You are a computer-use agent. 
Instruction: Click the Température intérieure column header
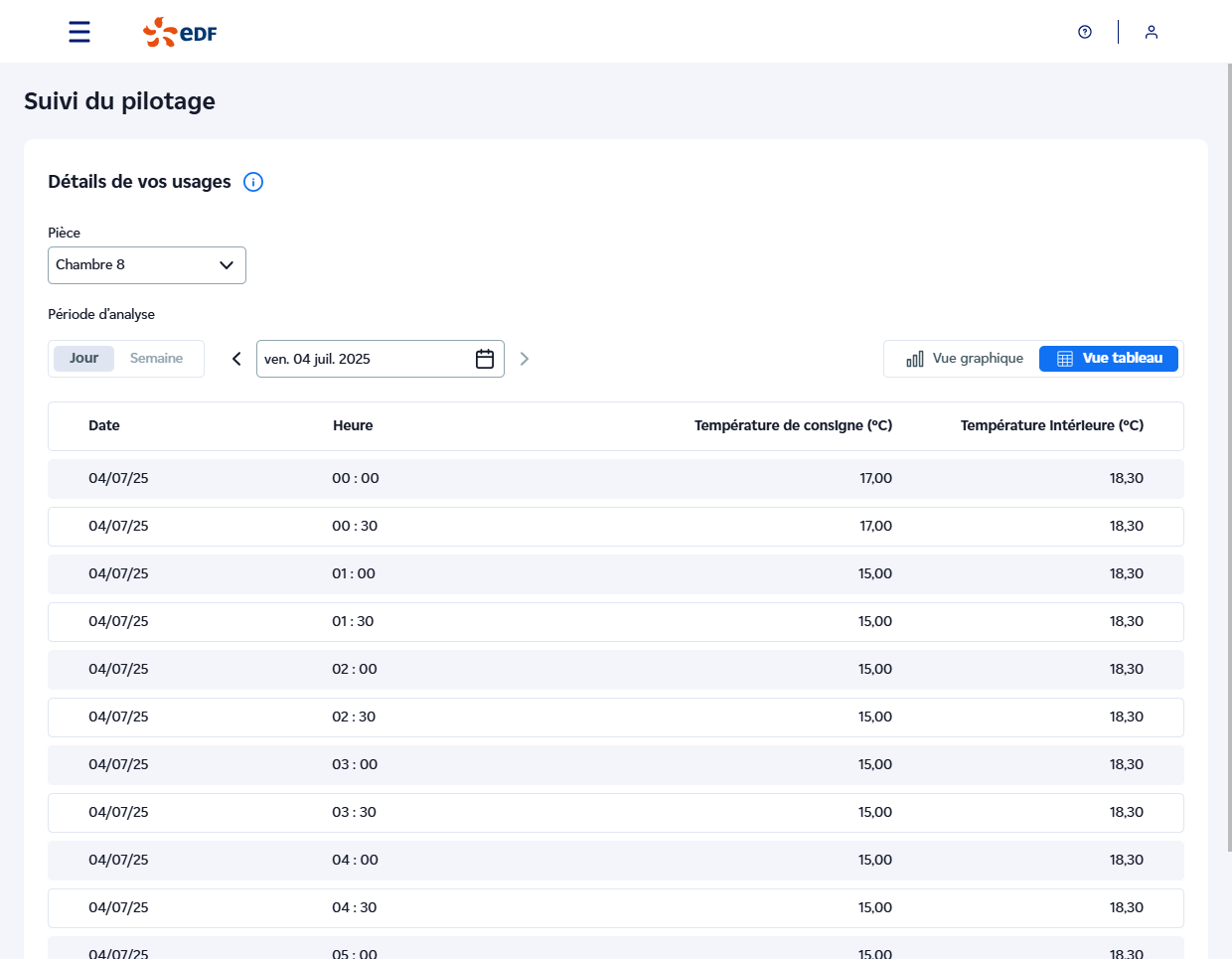point(1051,425)
